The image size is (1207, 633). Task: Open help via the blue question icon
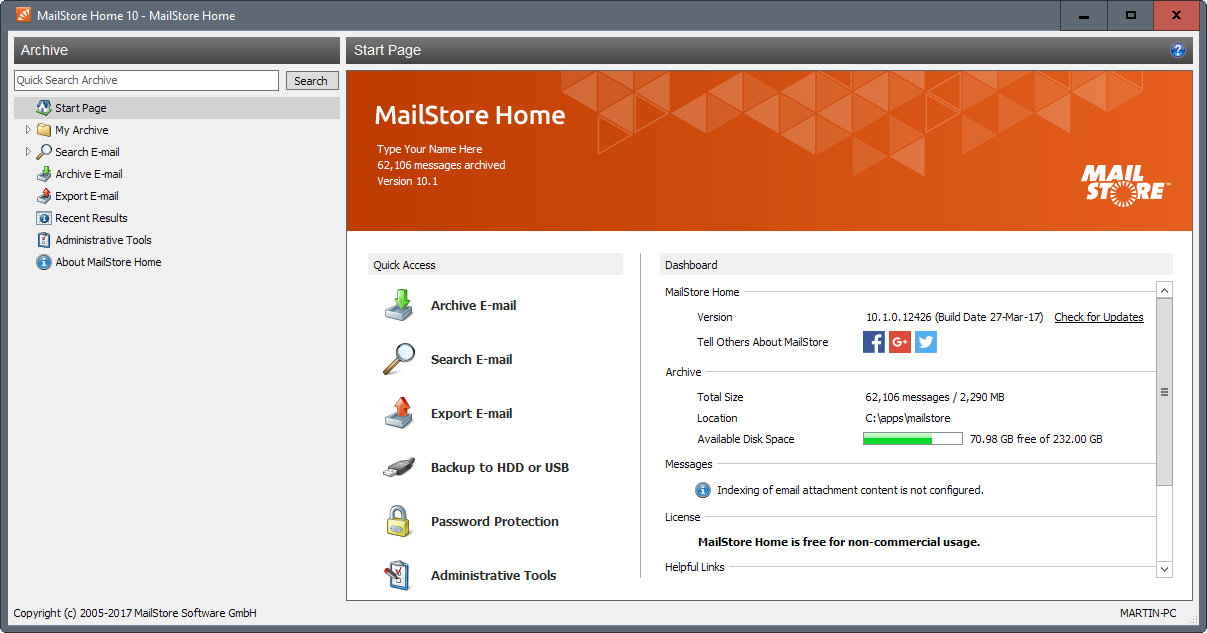tap(1178, 50)
